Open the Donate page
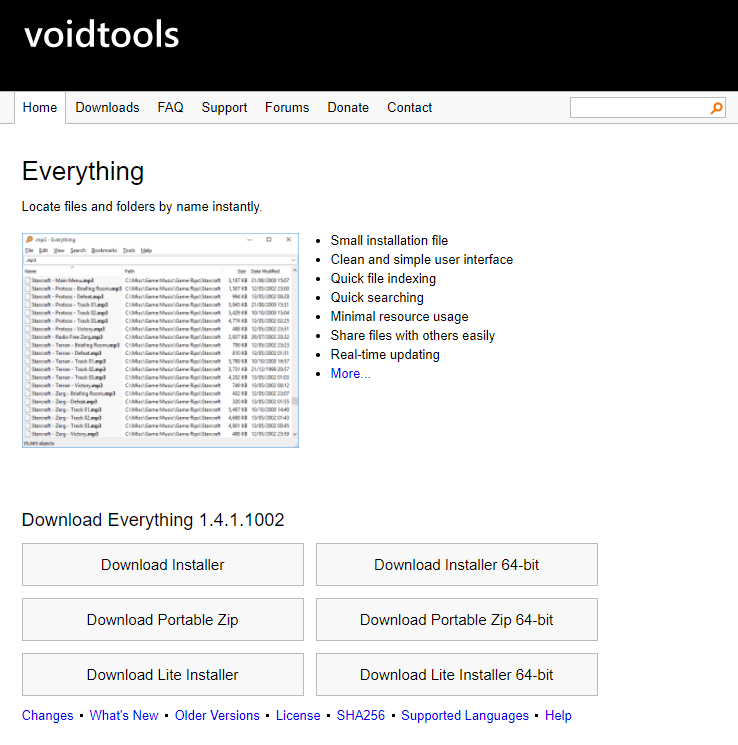Screen dimensions: 738x745 348,107
